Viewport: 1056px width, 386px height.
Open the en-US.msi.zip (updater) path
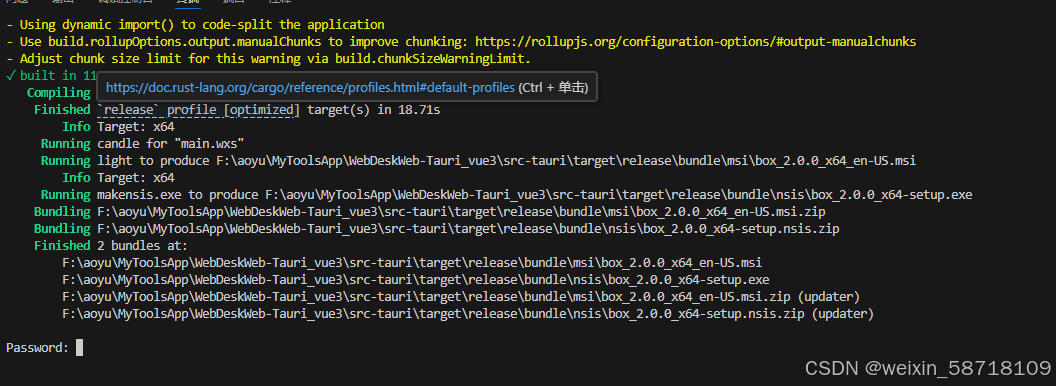point(427,296)
